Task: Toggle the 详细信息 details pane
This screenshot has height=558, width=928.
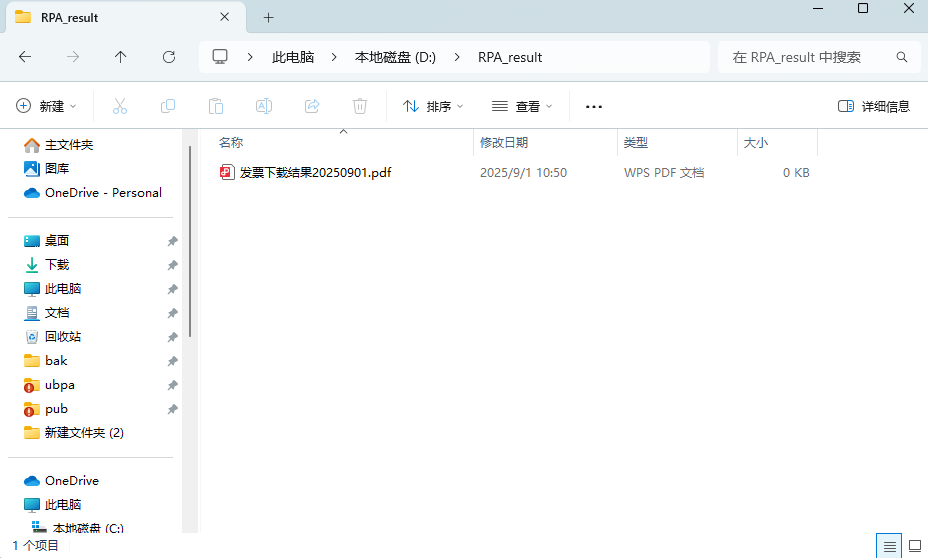Action: coord(874,106)
